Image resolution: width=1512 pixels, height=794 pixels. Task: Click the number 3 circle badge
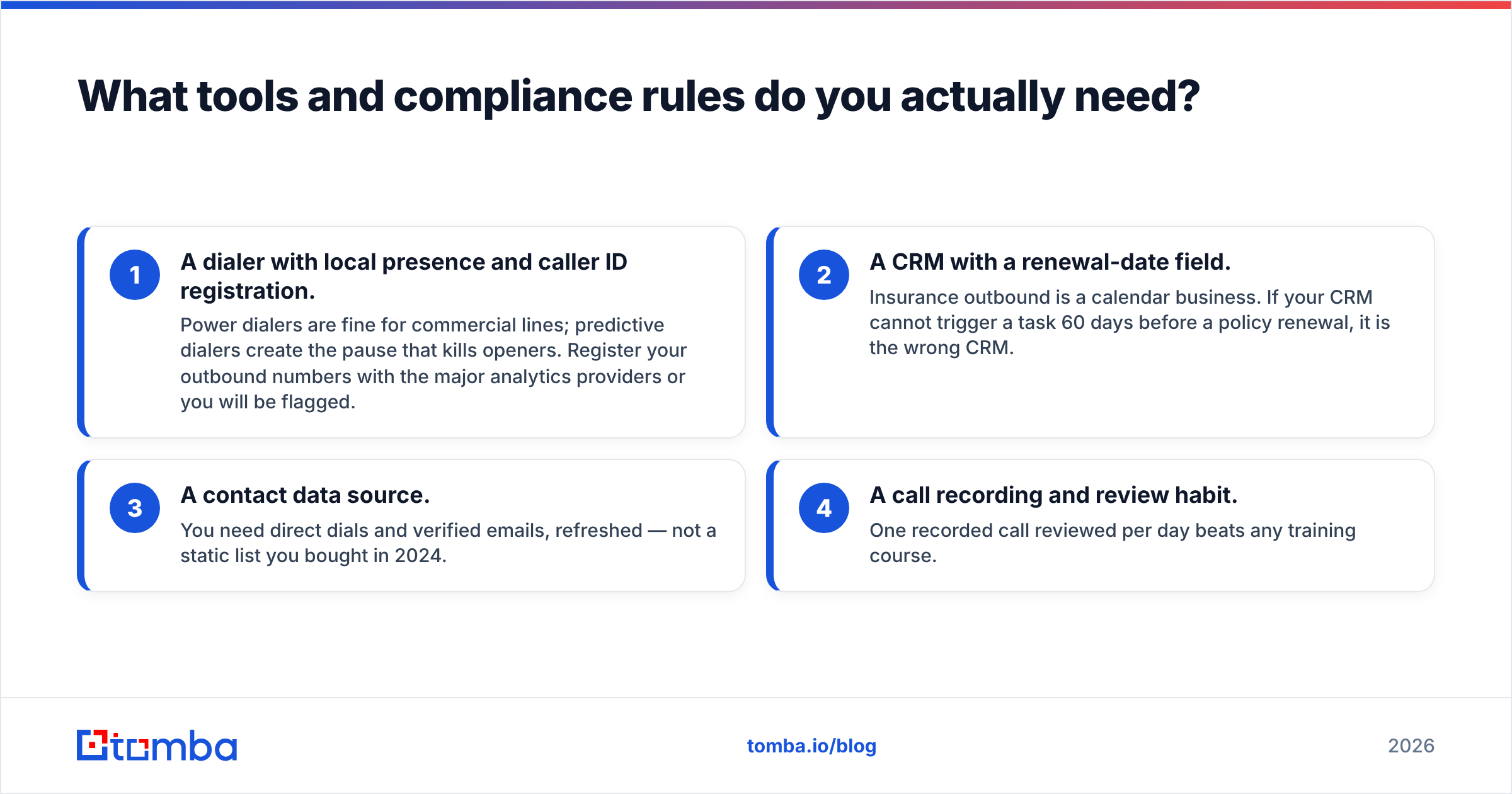[135, 508]
